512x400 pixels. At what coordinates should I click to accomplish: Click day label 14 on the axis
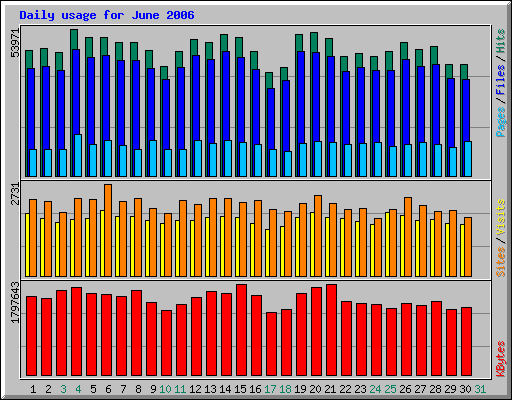click(x=225, y=389)
